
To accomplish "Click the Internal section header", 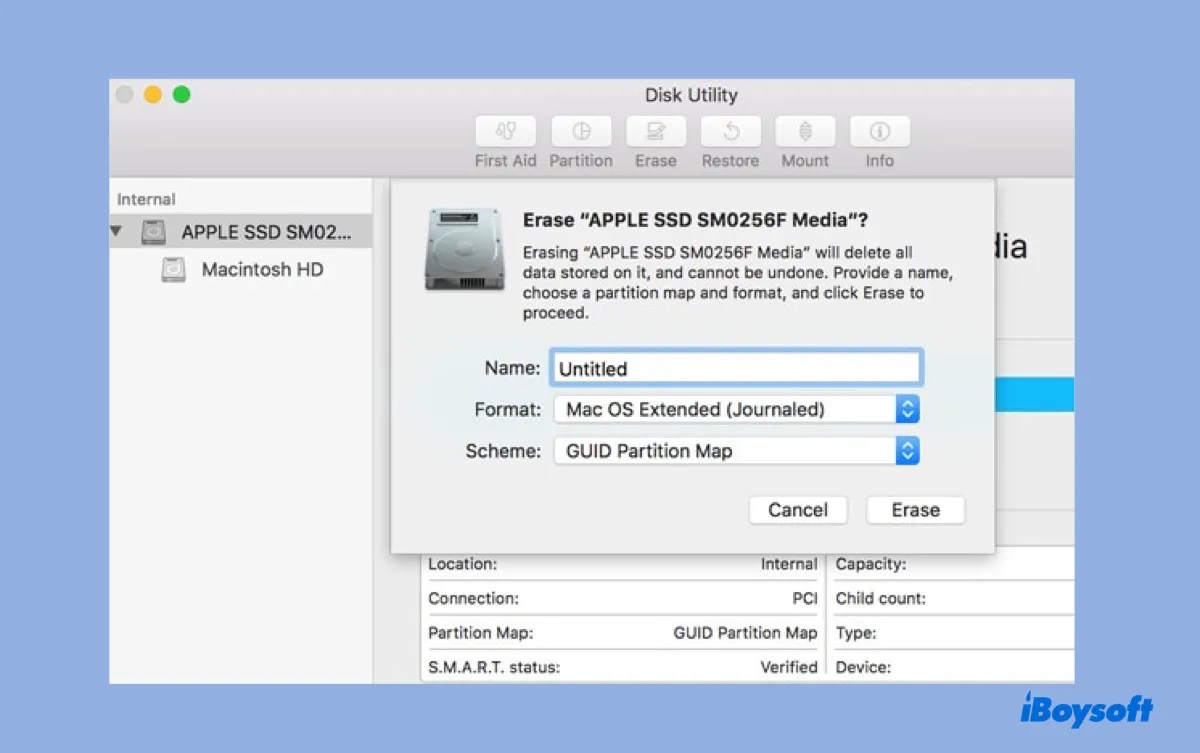I will click(146, 198).
